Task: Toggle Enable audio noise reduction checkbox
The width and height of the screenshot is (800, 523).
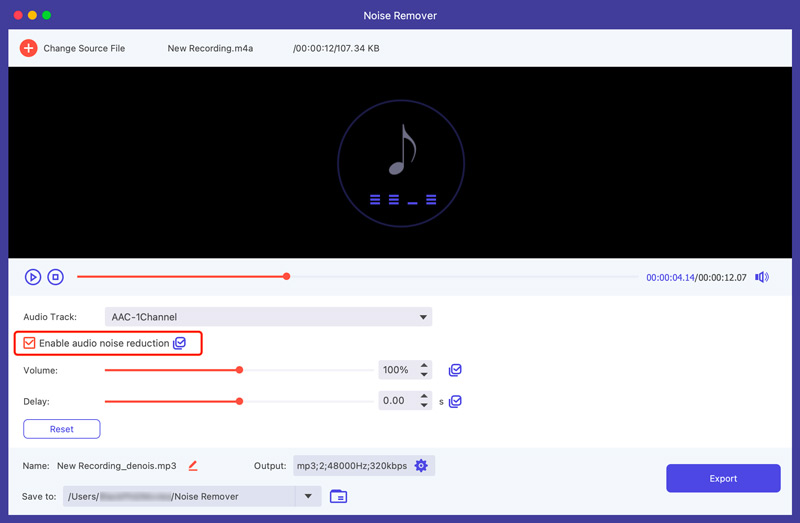Action: coord(29,343)
